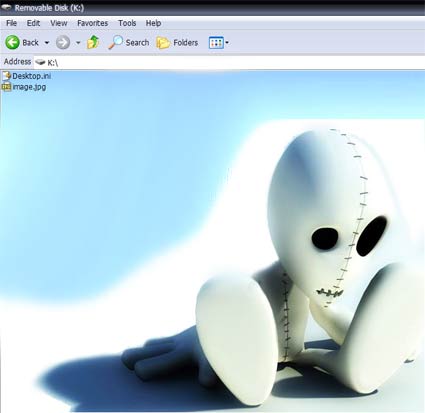This screenshot has width=425, height=413.
Task: Open the Edit menu
Action: pos(33,23)
